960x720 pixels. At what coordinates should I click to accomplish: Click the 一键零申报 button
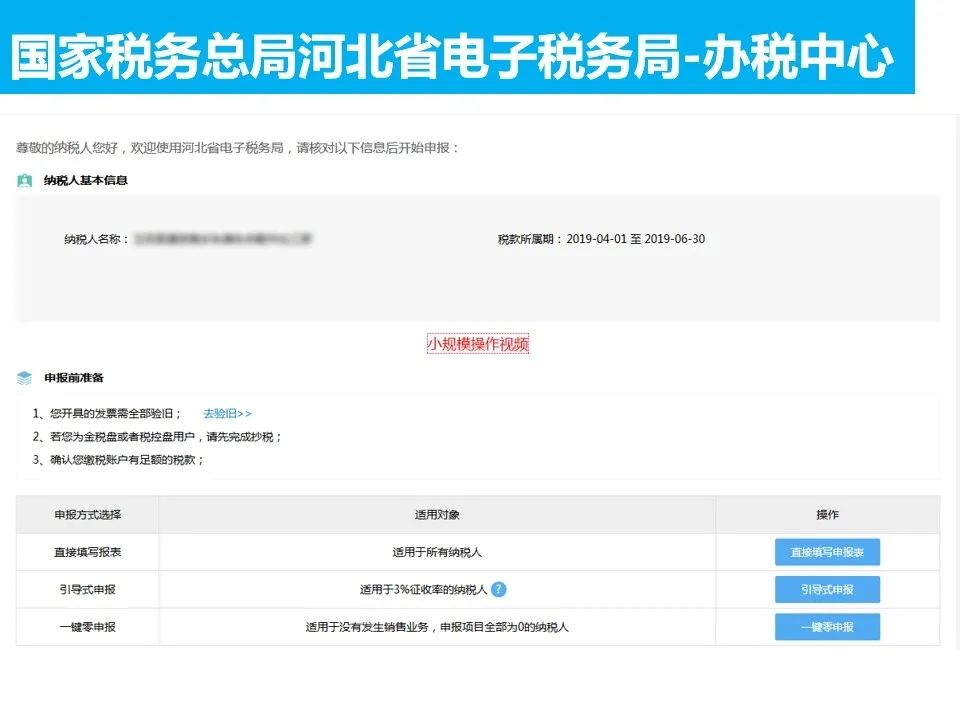(x=827, y=627)
